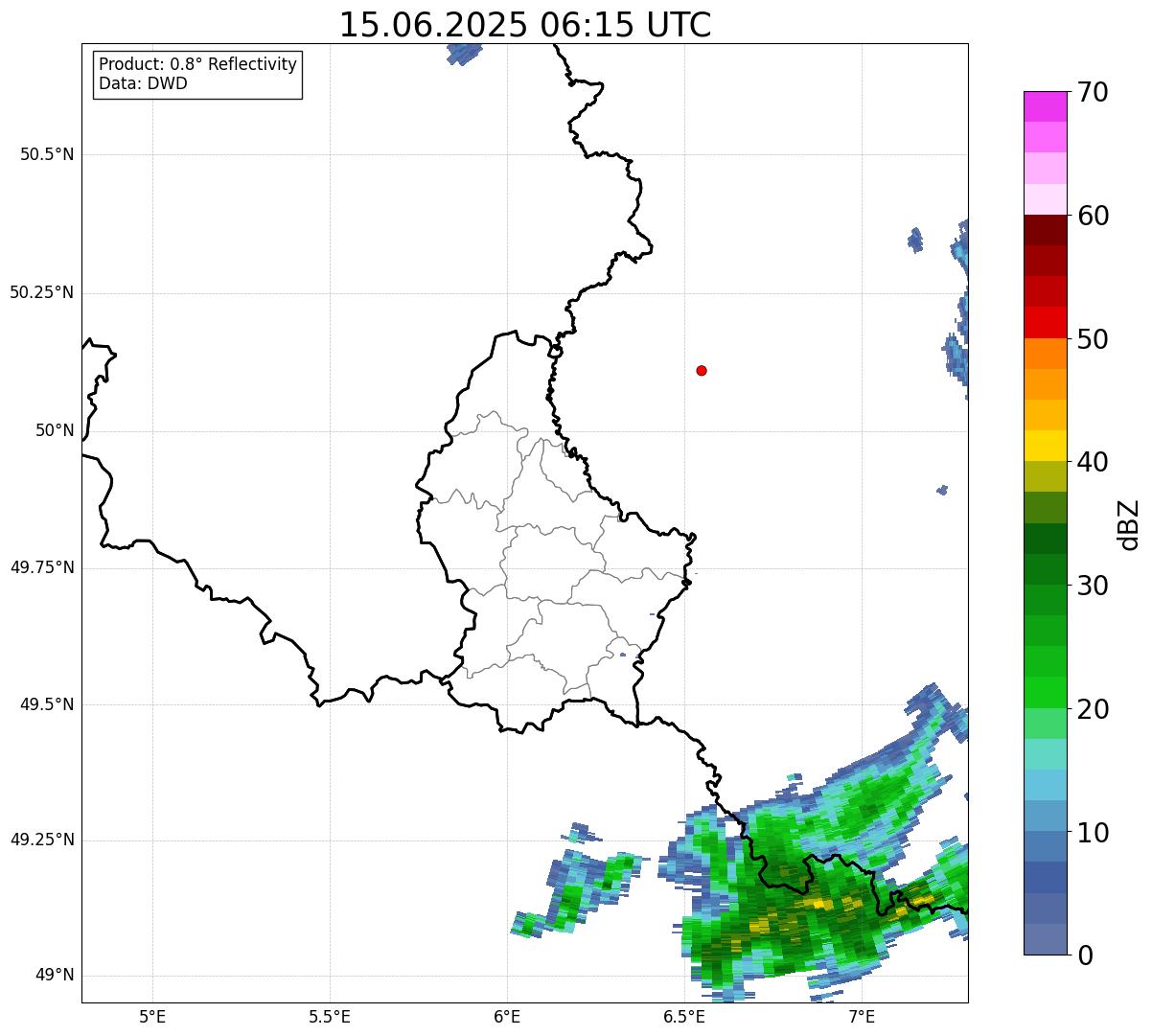
Task: Click the dark maroon colorbar segment below 60
Action: tap(1046, 230)
